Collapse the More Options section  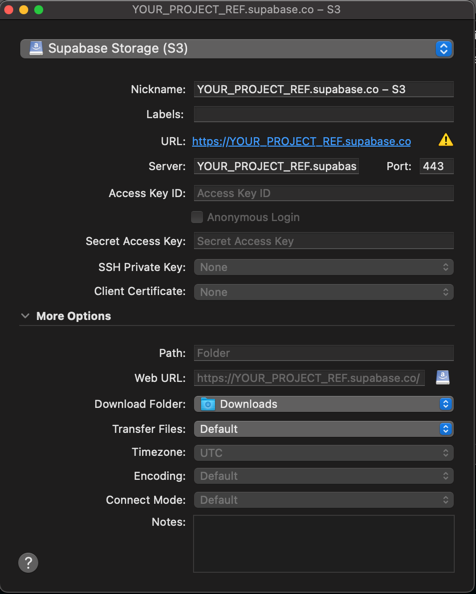coord(25,316)
